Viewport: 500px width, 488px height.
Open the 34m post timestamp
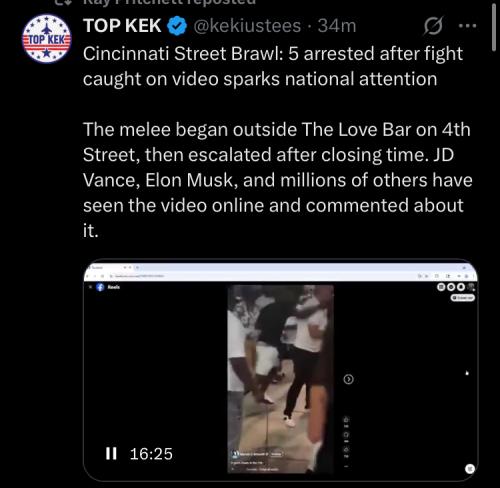coord(337,26)
